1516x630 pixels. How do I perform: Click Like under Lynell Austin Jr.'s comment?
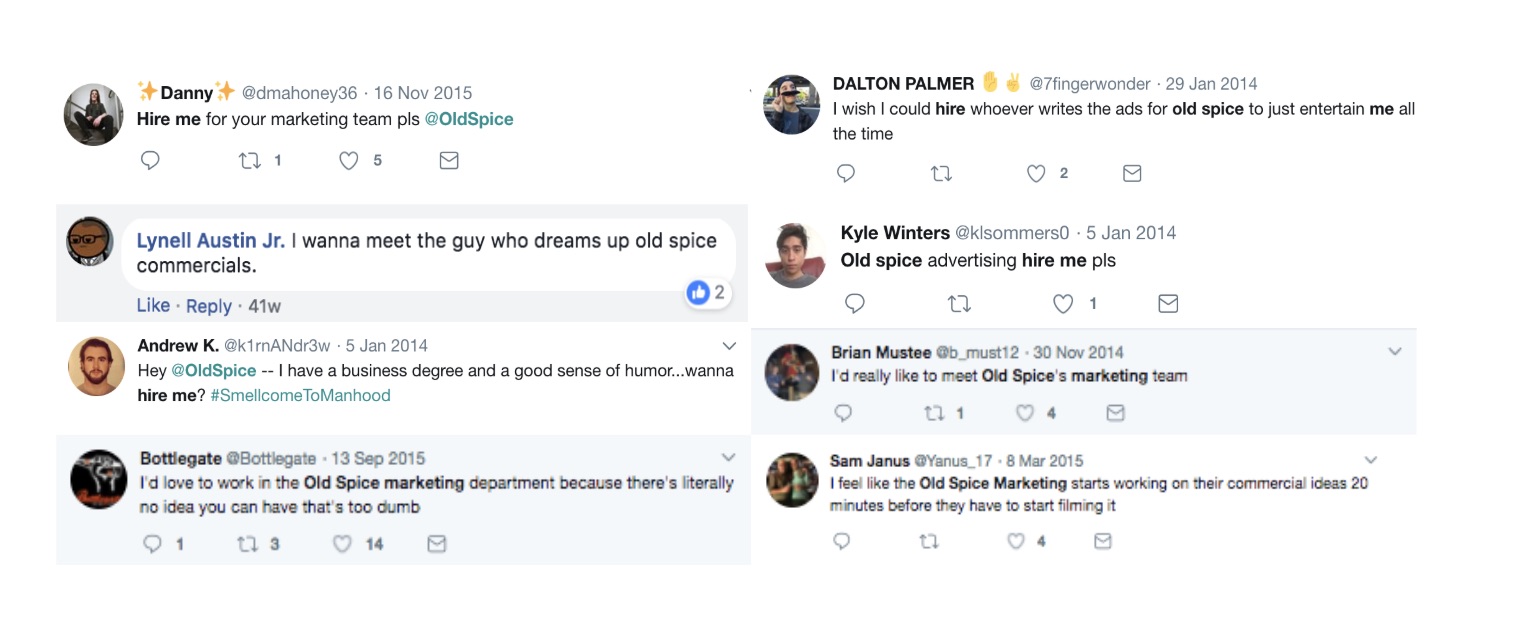pos(153,305)
